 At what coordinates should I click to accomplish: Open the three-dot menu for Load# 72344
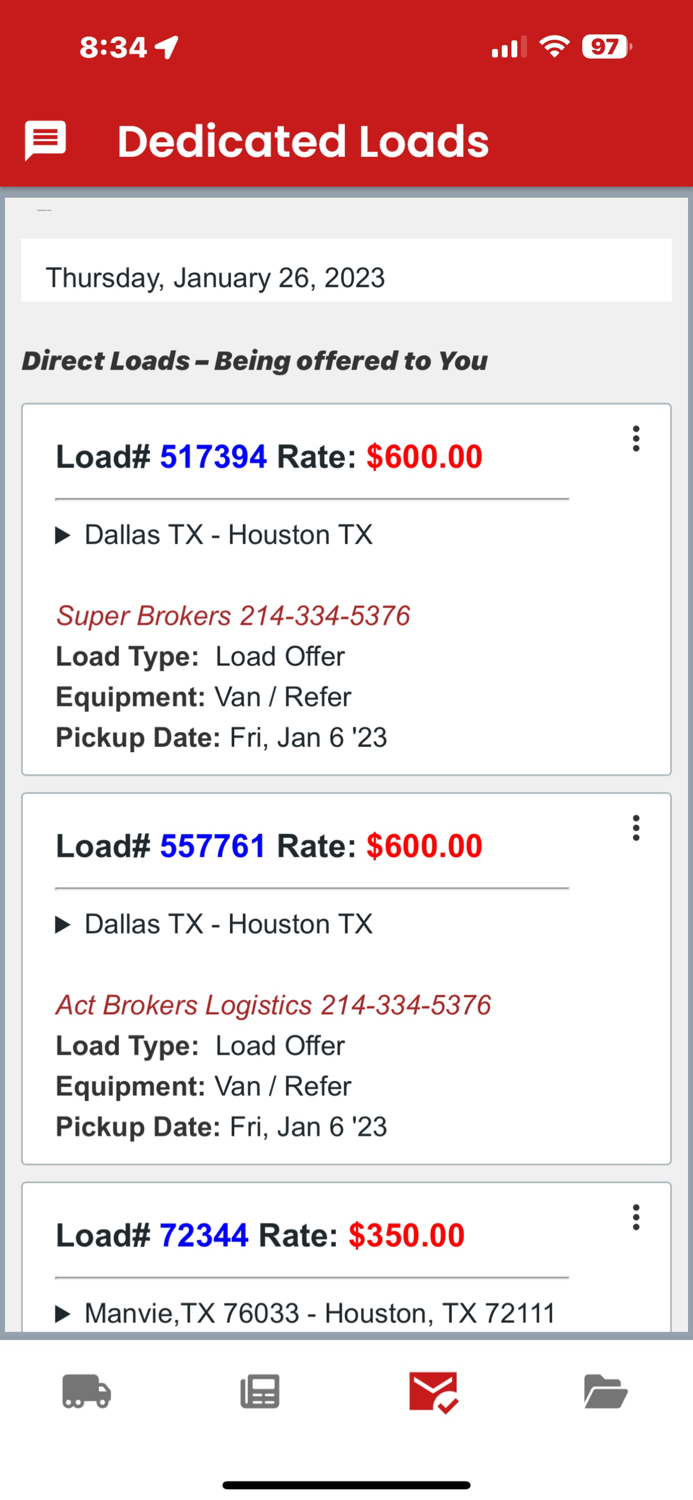point(636,1217)
